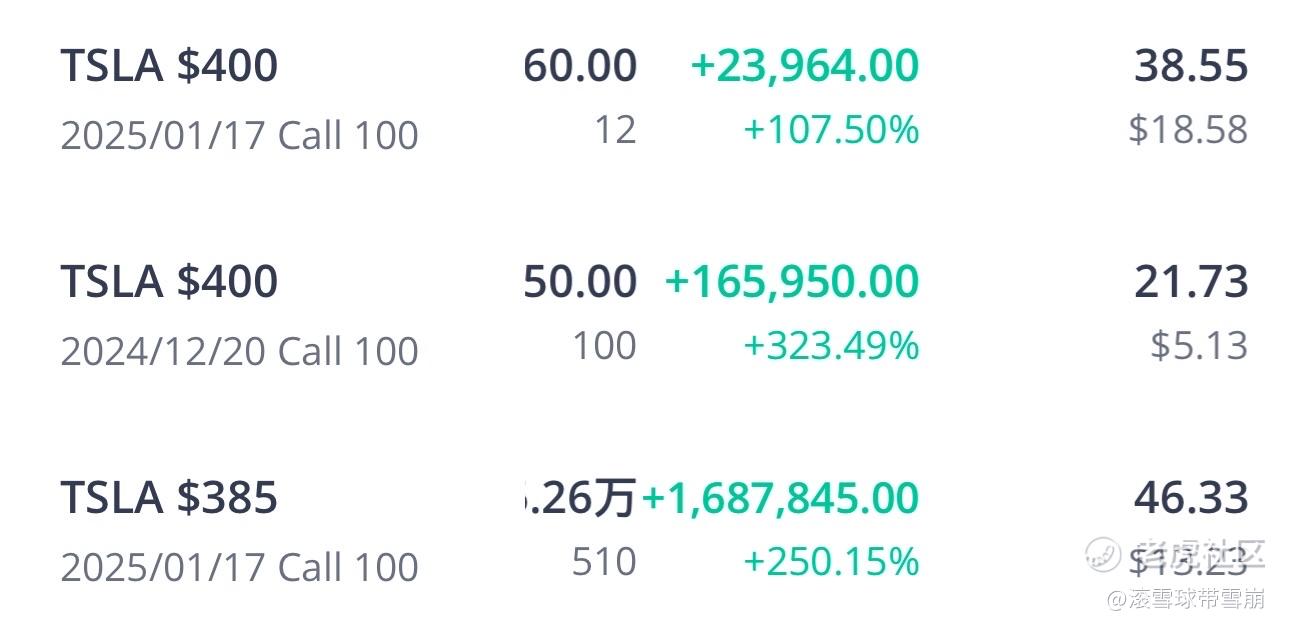Click the 46.33 current price
The image size is (1290, 628).
click(1191, 499)
